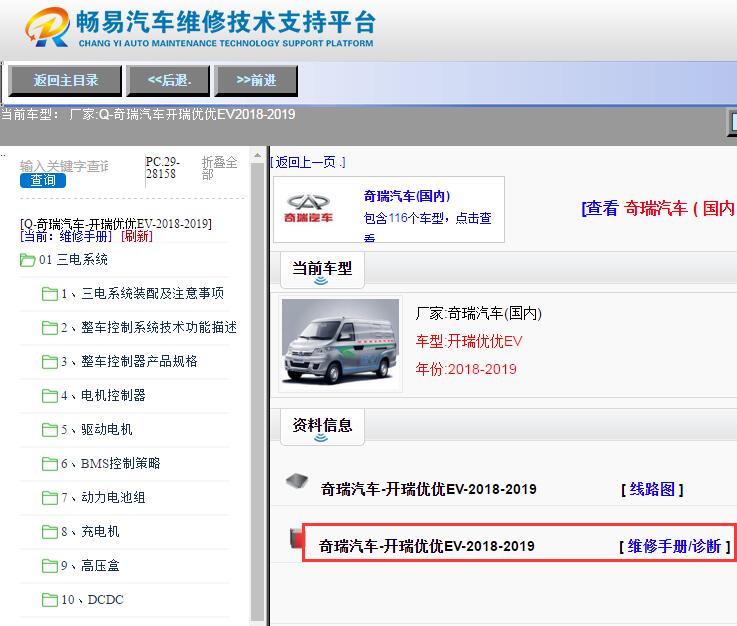Click folder icon for 三电系统装配及注意事项
This screenshot has width=737, height=626.
coord(50,294)
